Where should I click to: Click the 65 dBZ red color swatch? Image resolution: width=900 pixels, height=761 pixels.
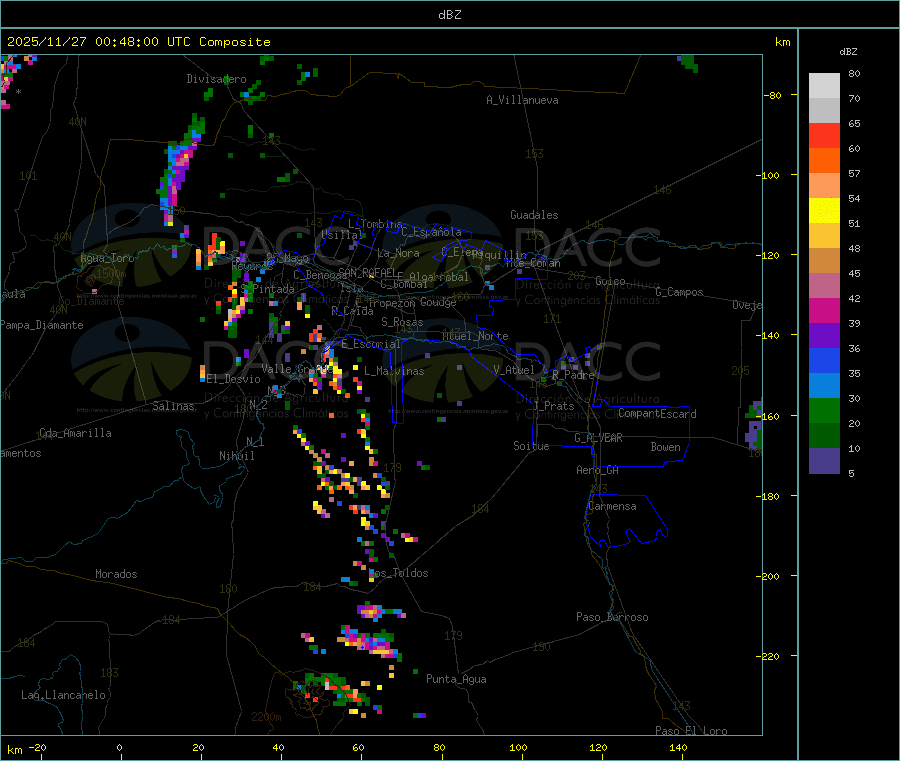(x=824, y=135)
